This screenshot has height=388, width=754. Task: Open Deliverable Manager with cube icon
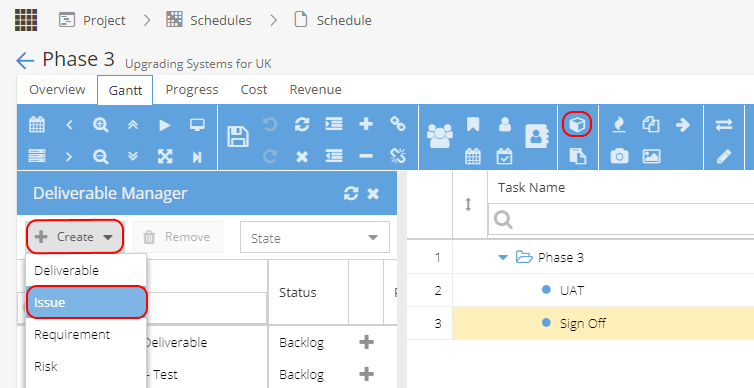pyautogui.click(x=577, y=125)
